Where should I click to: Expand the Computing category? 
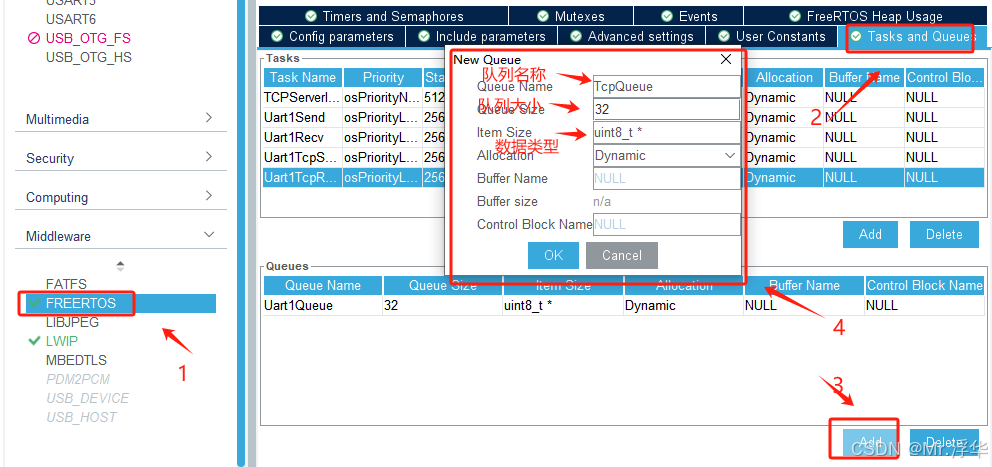click(120, 197)
